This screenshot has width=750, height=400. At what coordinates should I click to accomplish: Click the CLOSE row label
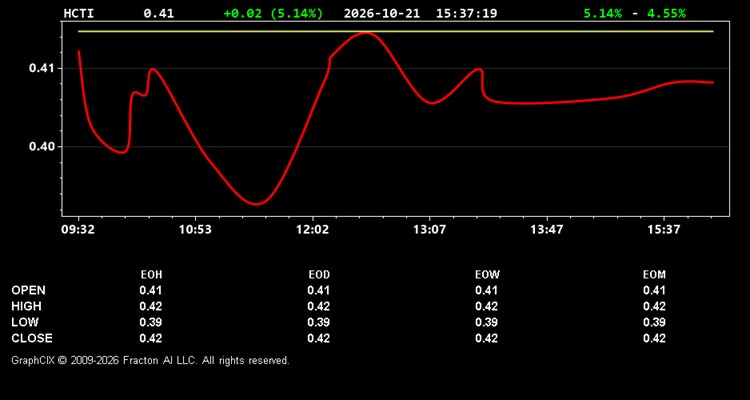click(x=32, y=338)
